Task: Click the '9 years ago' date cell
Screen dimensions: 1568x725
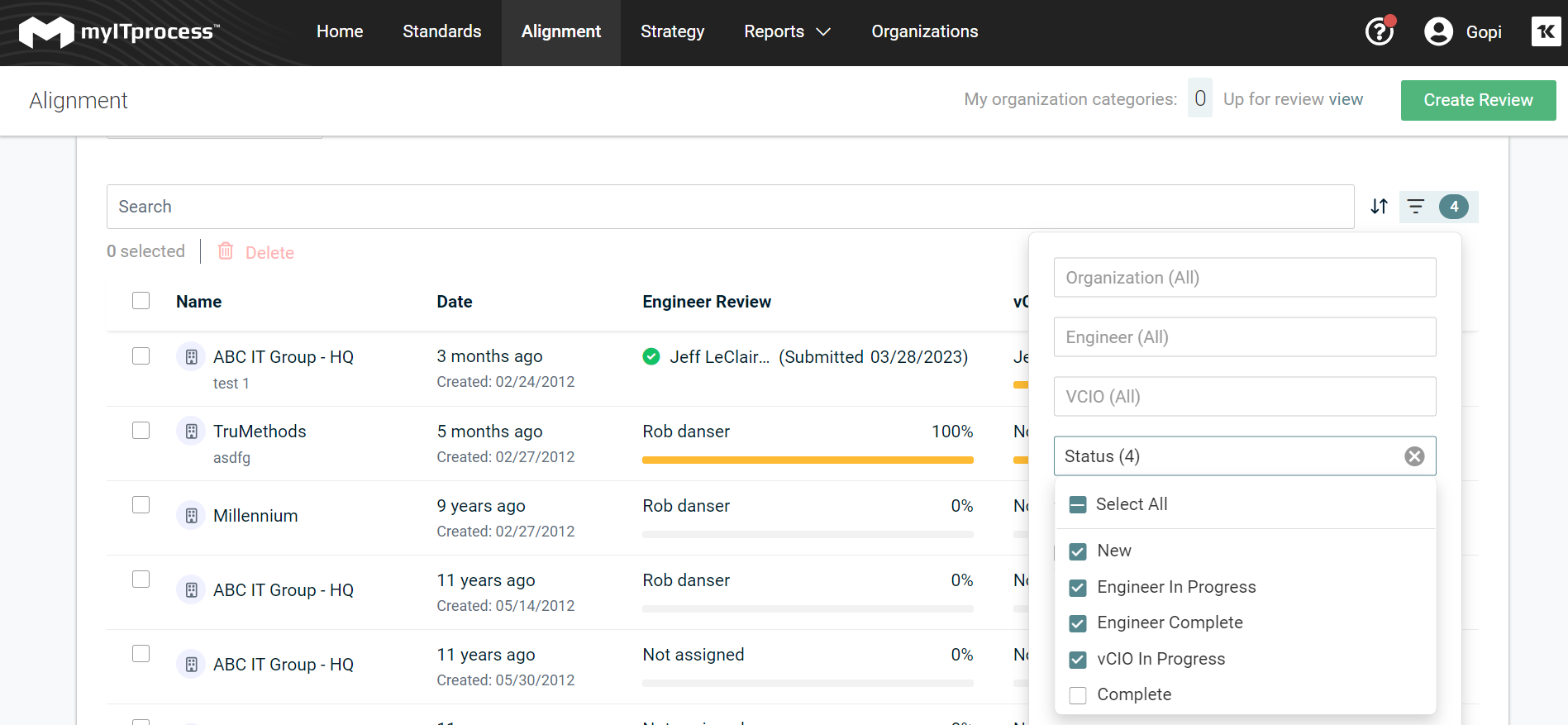Action: tap(481, 506)
